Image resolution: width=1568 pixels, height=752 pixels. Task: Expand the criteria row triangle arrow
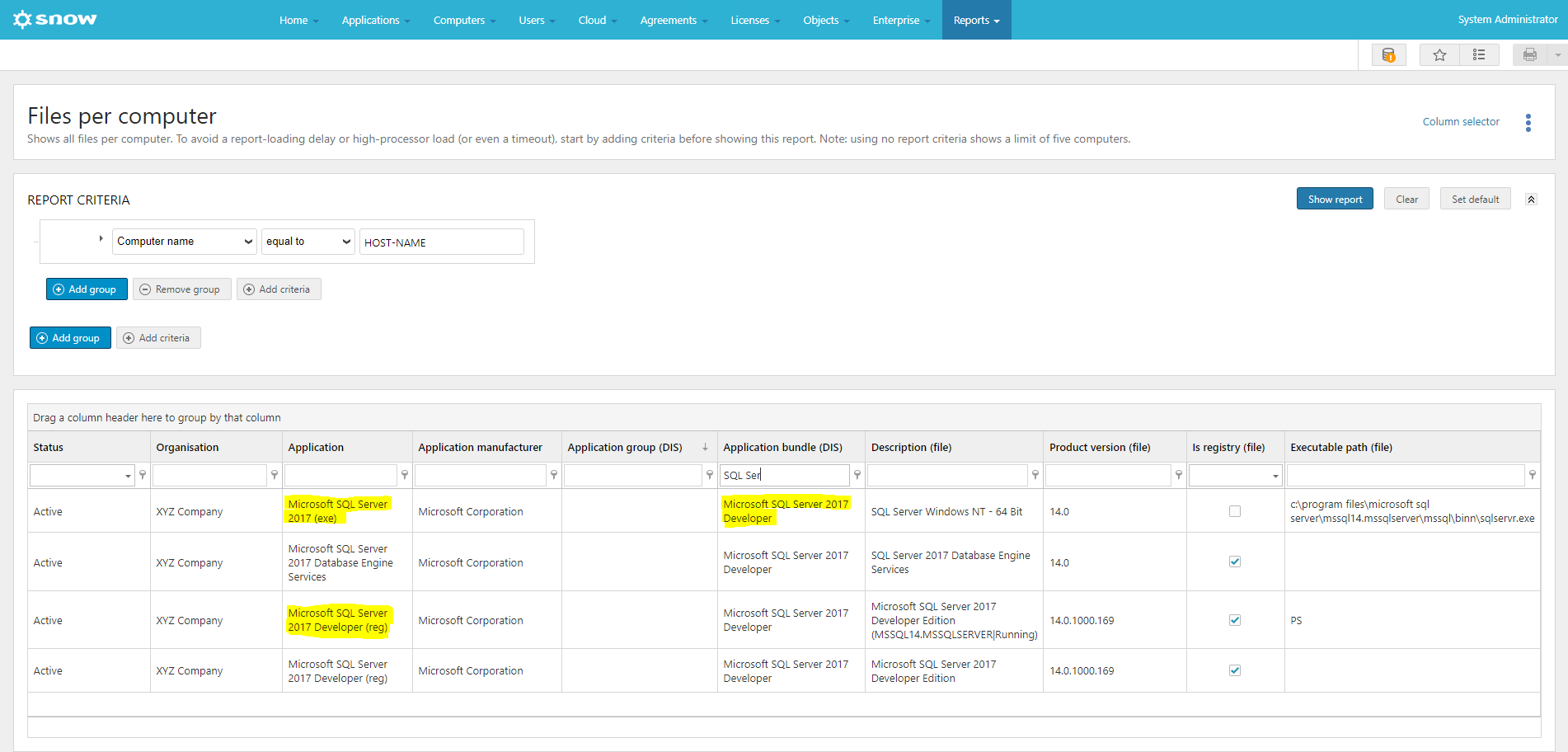click(101, 239)
